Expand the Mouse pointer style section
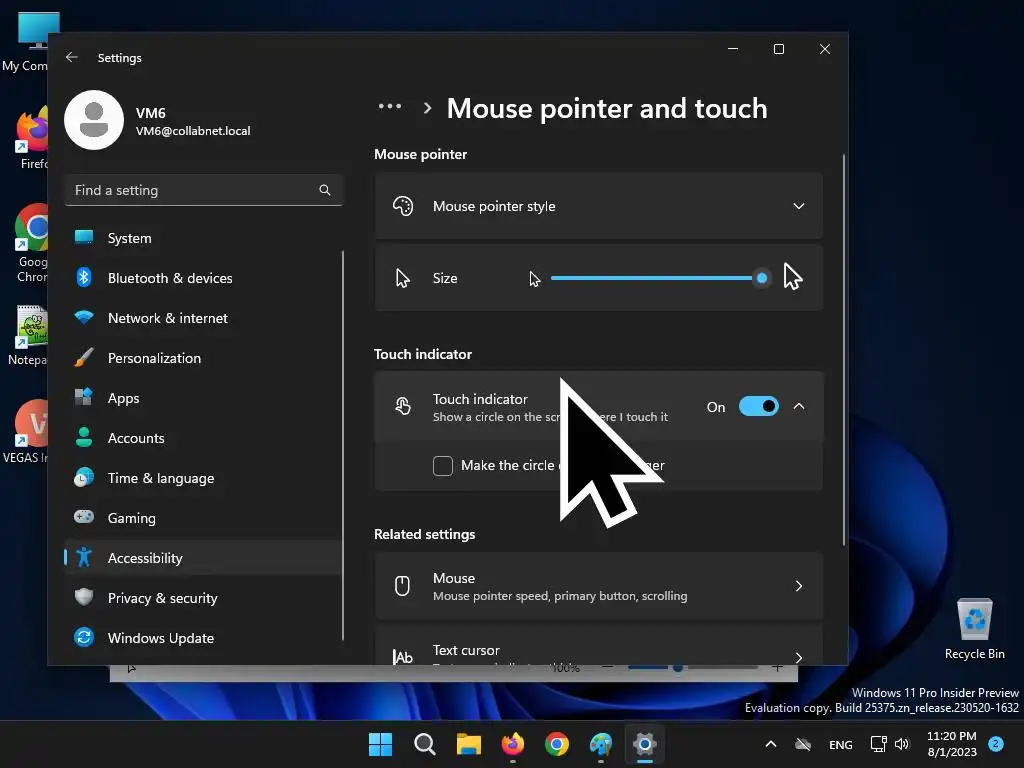1024x768 pixels. click(x=799, y=206)
